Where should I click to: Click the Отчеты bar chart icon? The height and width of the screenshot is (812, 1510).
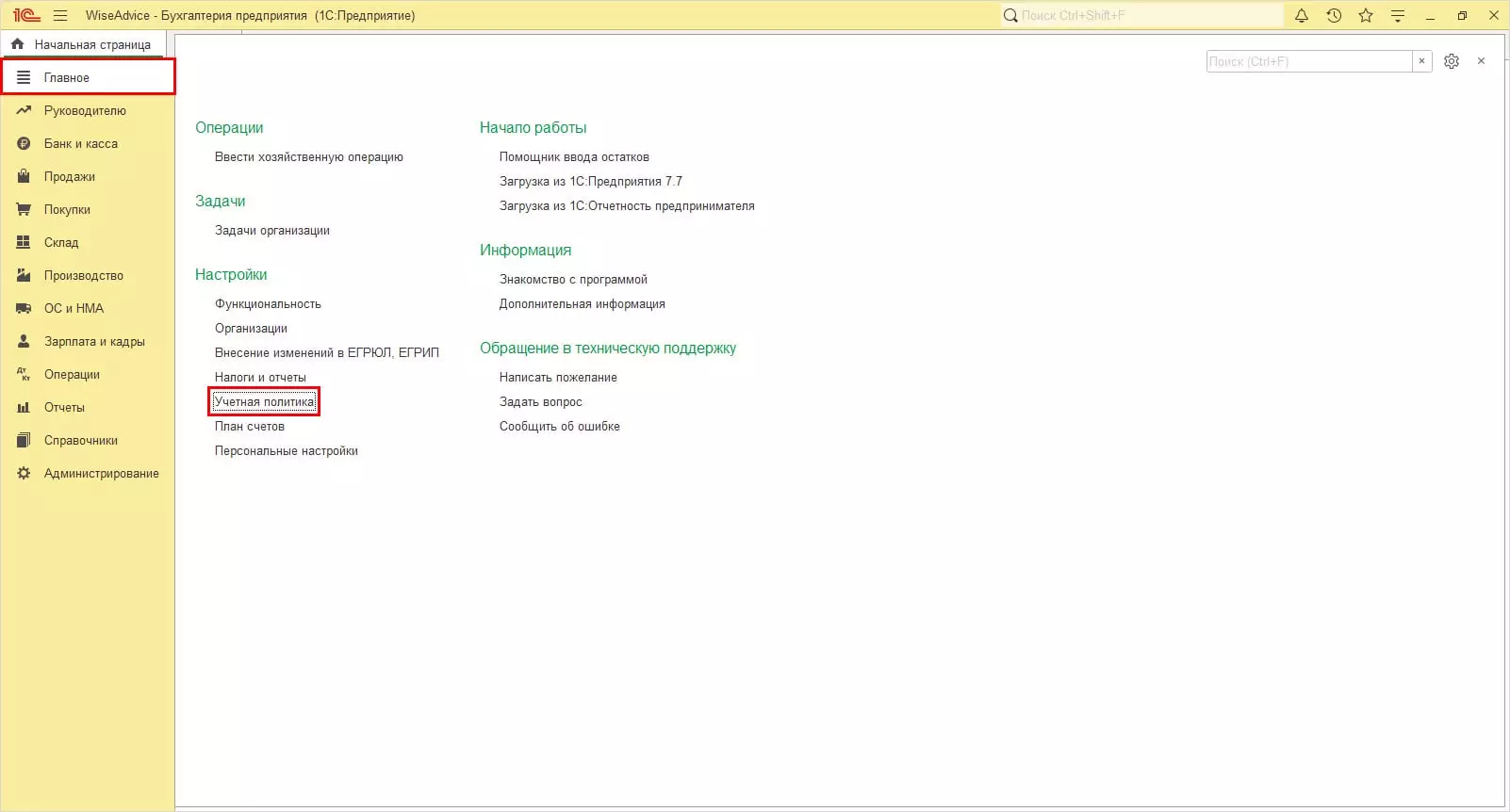coord(24,407)
